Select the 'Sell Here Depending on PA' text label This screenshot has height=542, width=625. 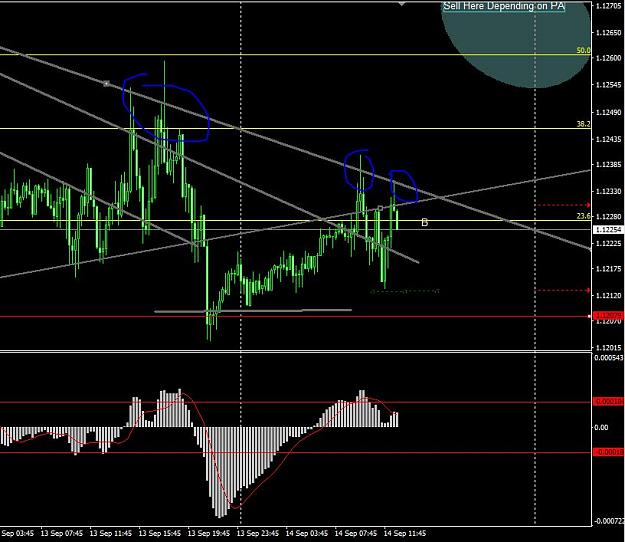pos(504,6)
